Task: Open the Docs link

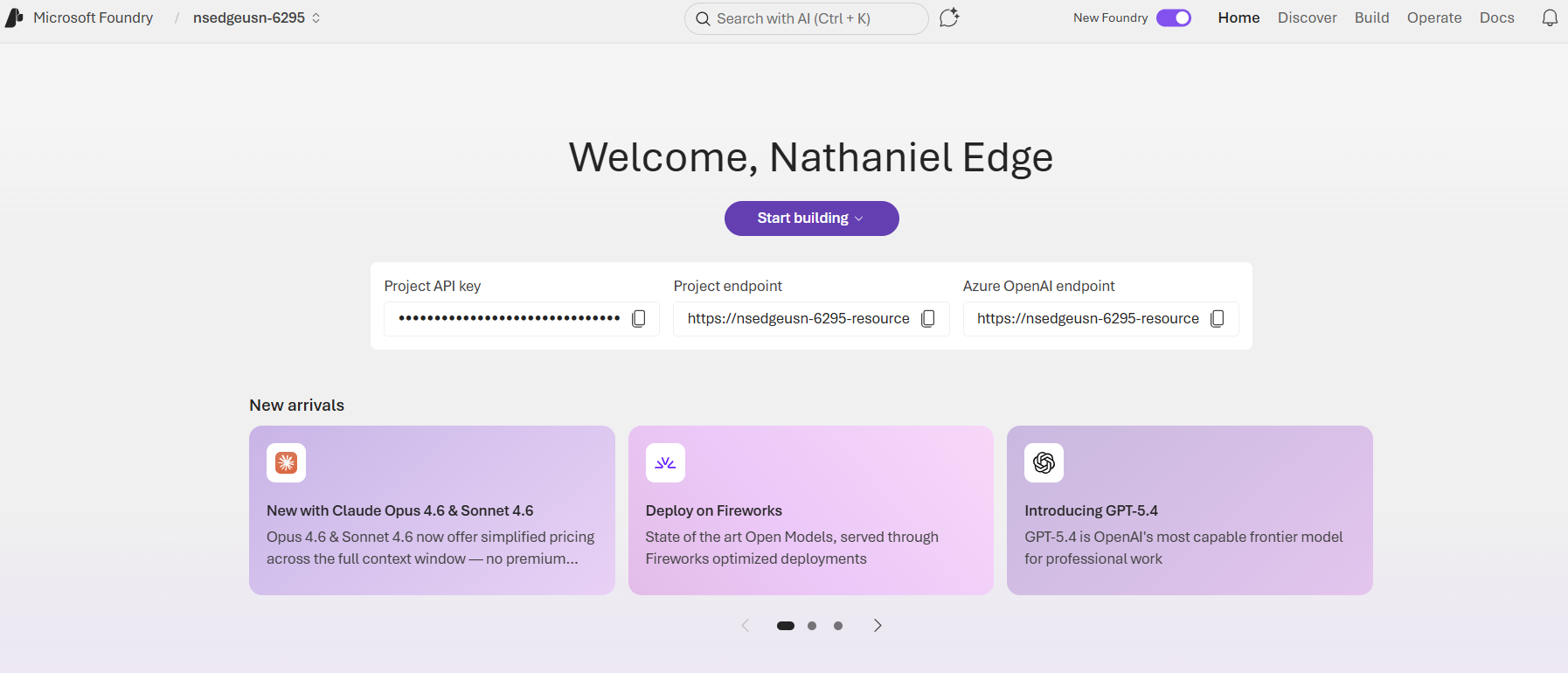Action: click(x=1497, y=17)
